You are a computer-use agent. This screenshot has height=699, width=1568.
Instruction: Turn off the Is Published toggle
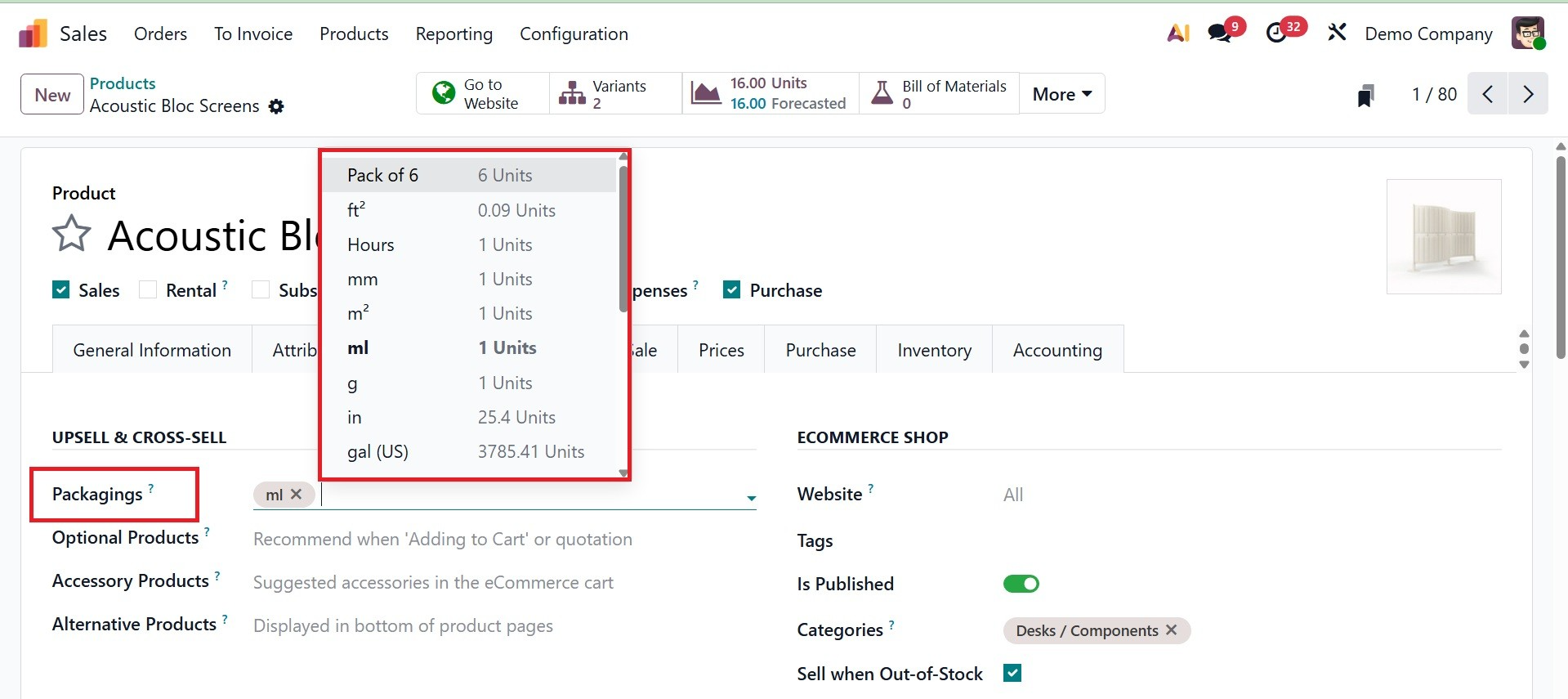click(1021, 584)
